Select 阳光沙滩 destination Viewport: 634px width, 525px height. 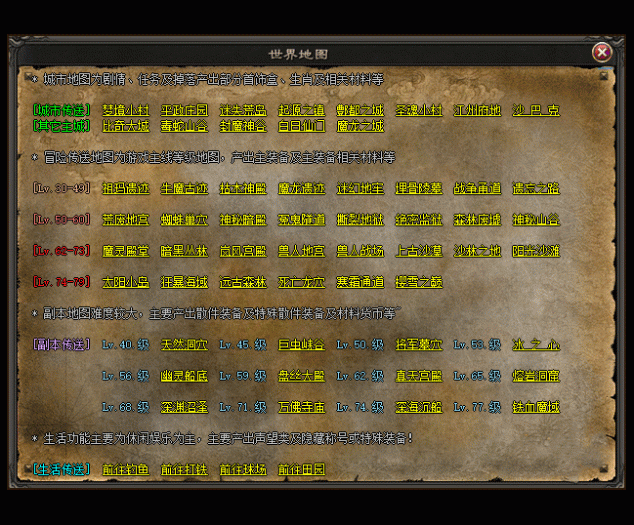(x=536, y=251)
